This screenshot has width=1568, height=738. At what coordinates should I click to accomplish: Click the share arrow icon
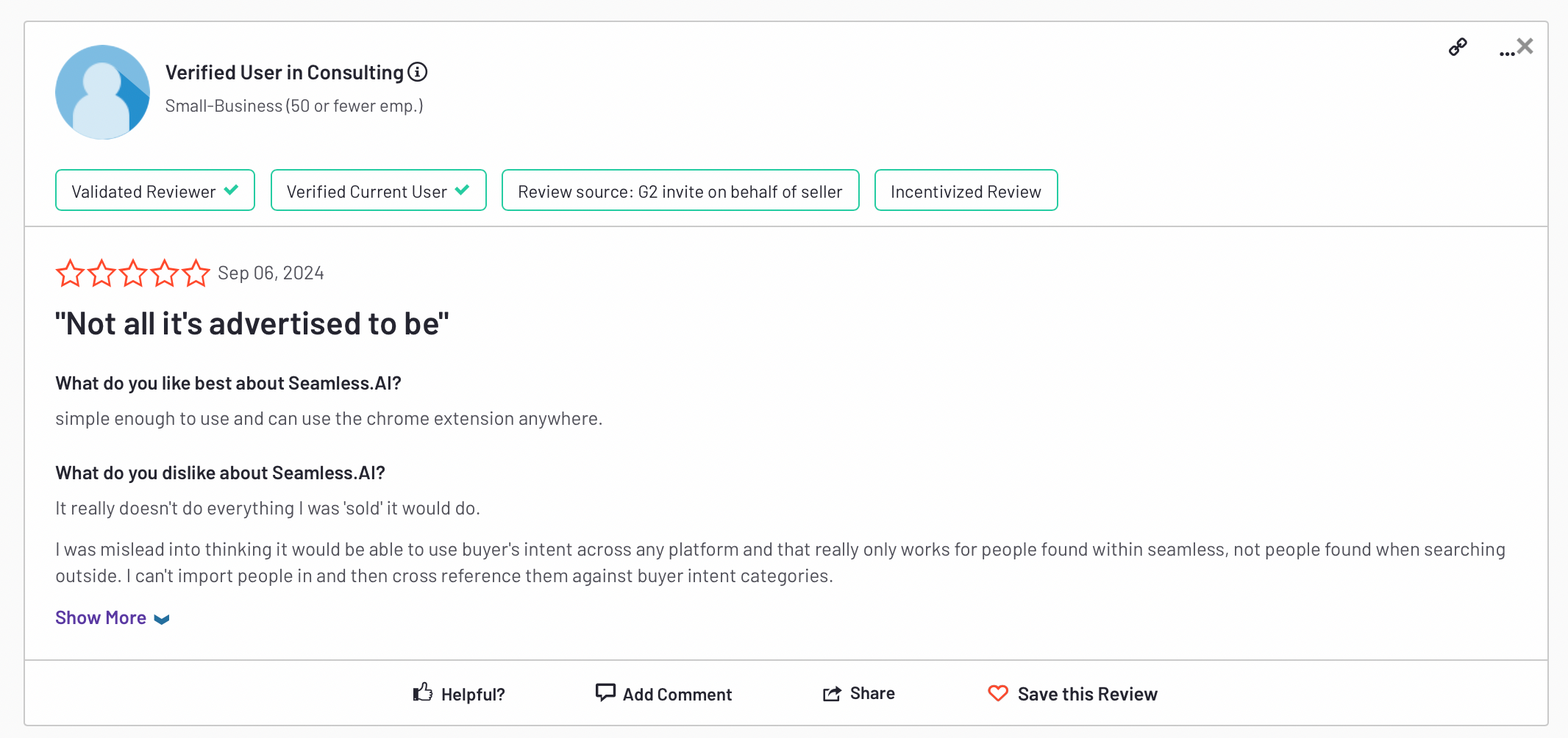pos(832,693)
